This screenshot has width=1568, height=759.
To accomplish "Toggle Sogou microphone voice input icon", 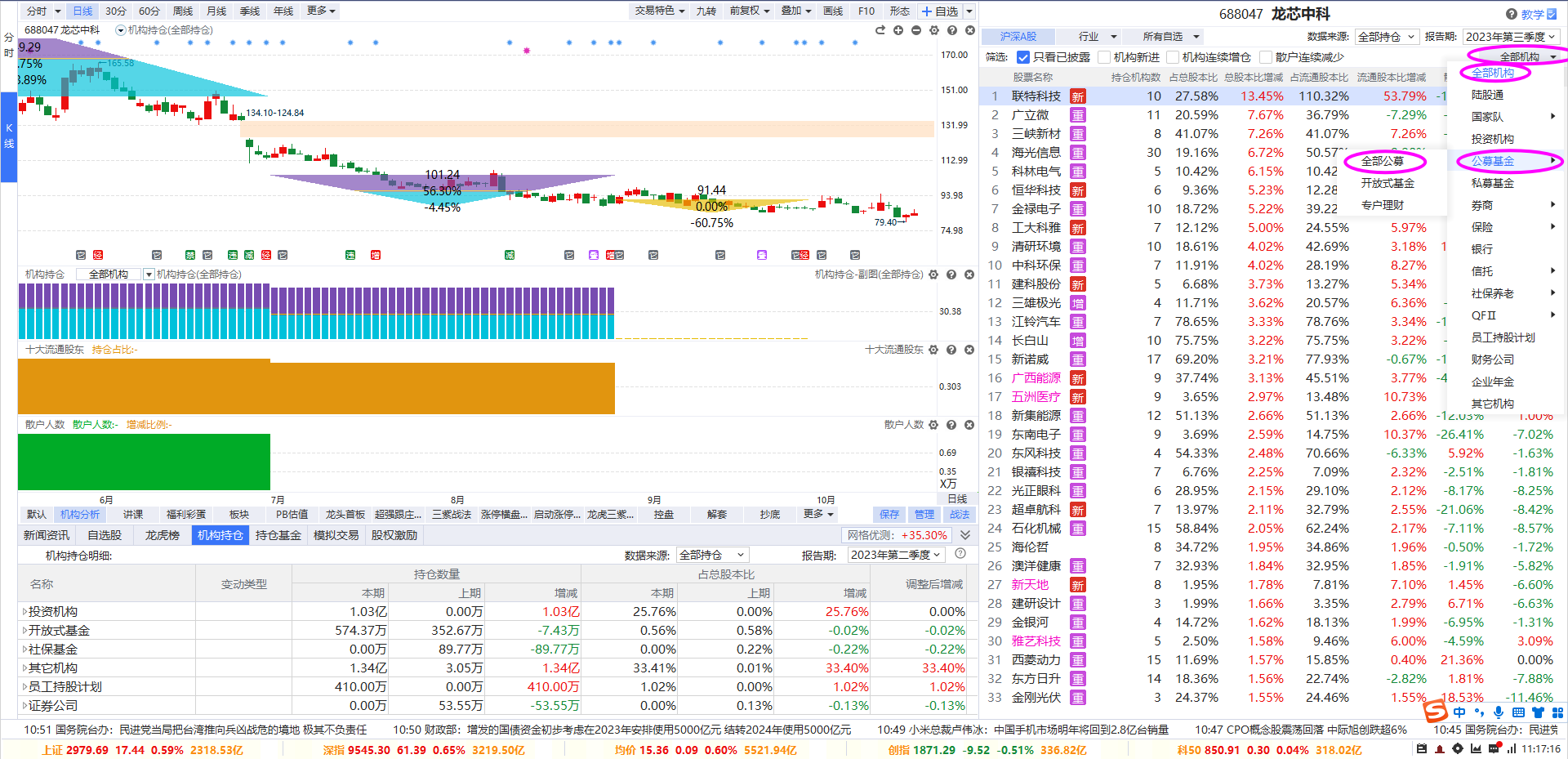I will tap(1499, 712).
